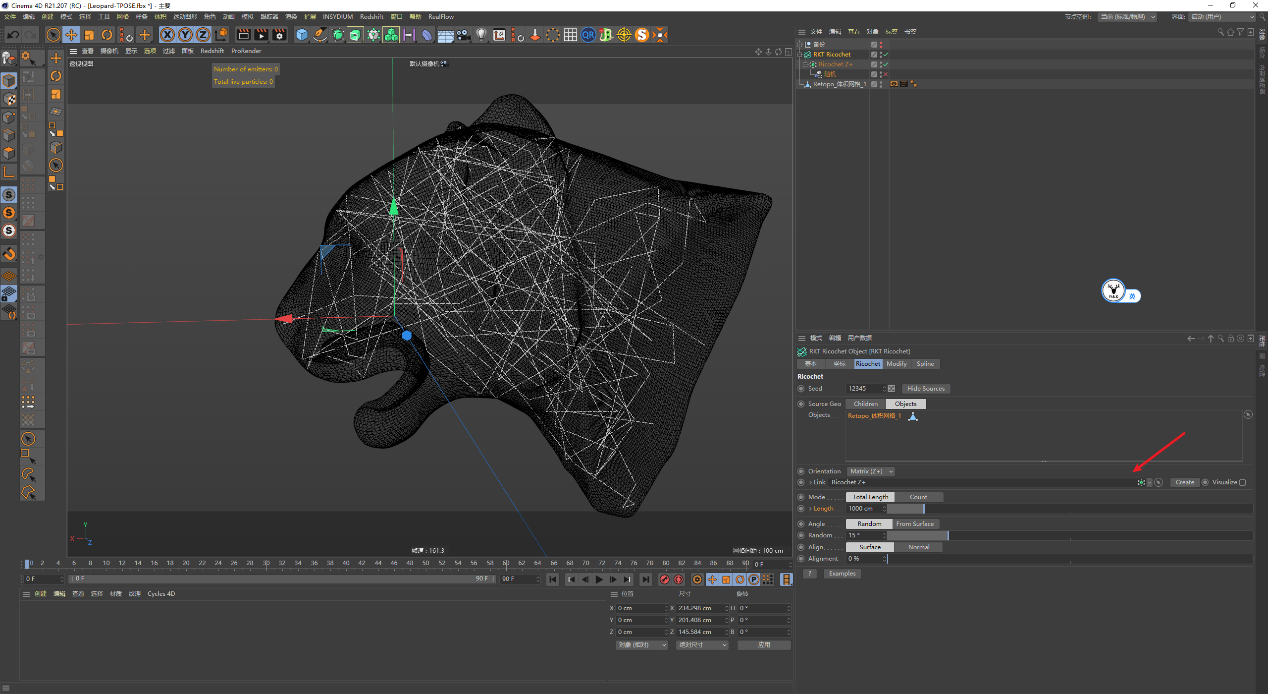Select RKT Ricochet in object manager
Screen dimensions: 1268x694
tap(831, 54)
